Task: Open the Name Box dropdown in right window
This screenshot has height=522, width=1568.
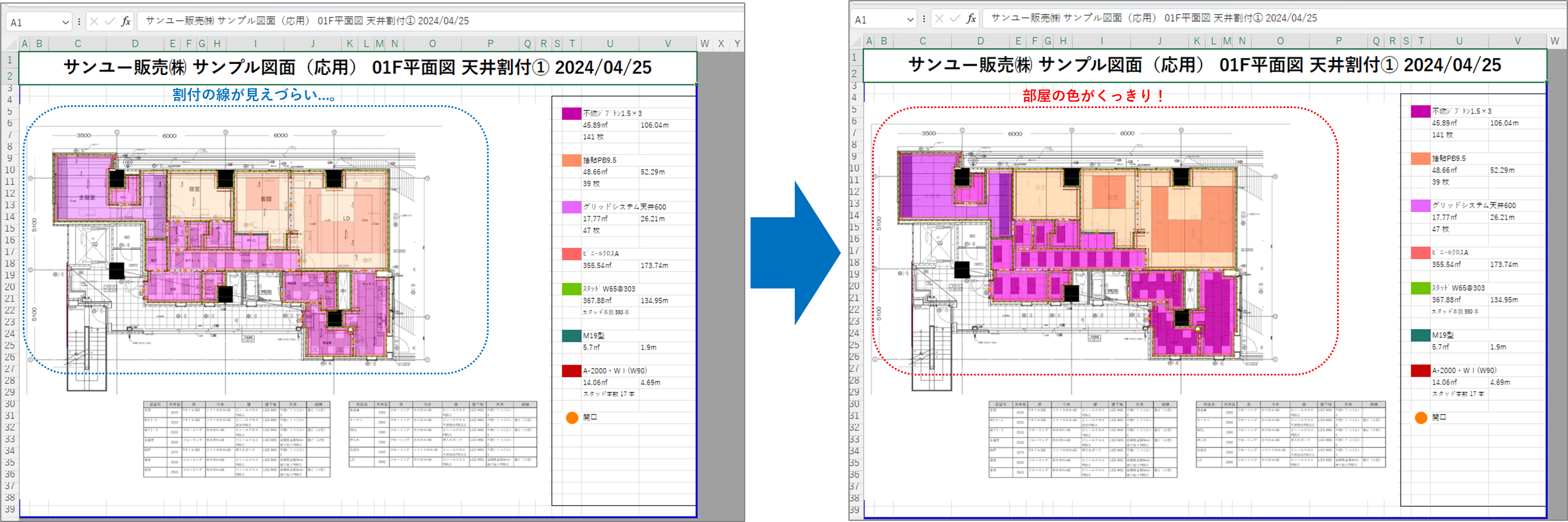Action: click(x=910, y=19)
